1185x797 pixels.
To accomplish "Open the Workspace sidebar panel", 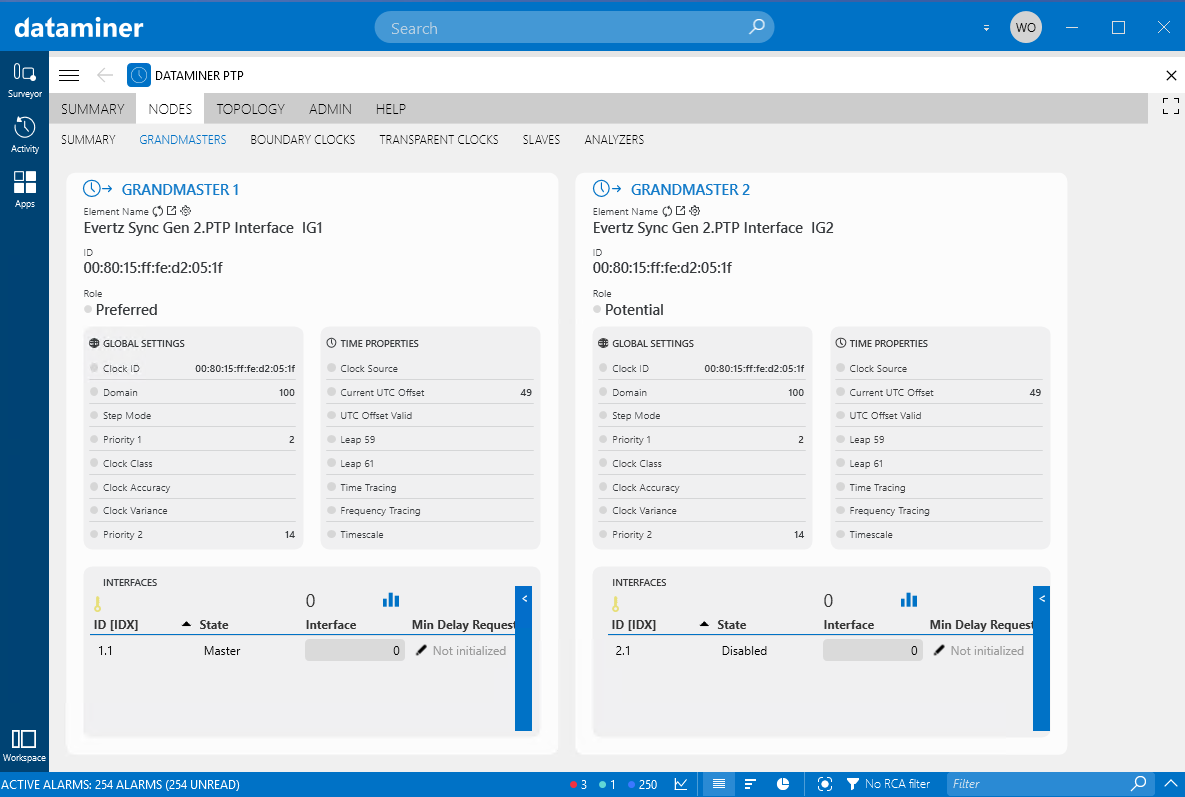I will click(24, 746).
